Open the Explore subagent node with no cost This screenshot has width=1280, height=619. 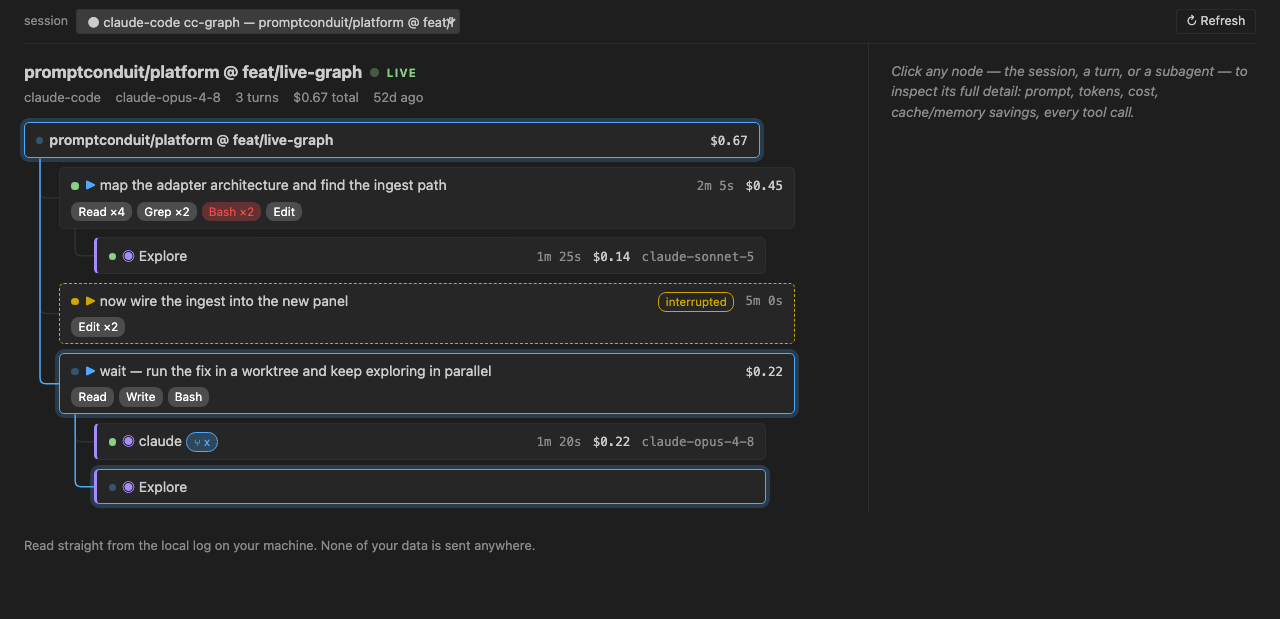pyautogui.click(x=430, y=487)
